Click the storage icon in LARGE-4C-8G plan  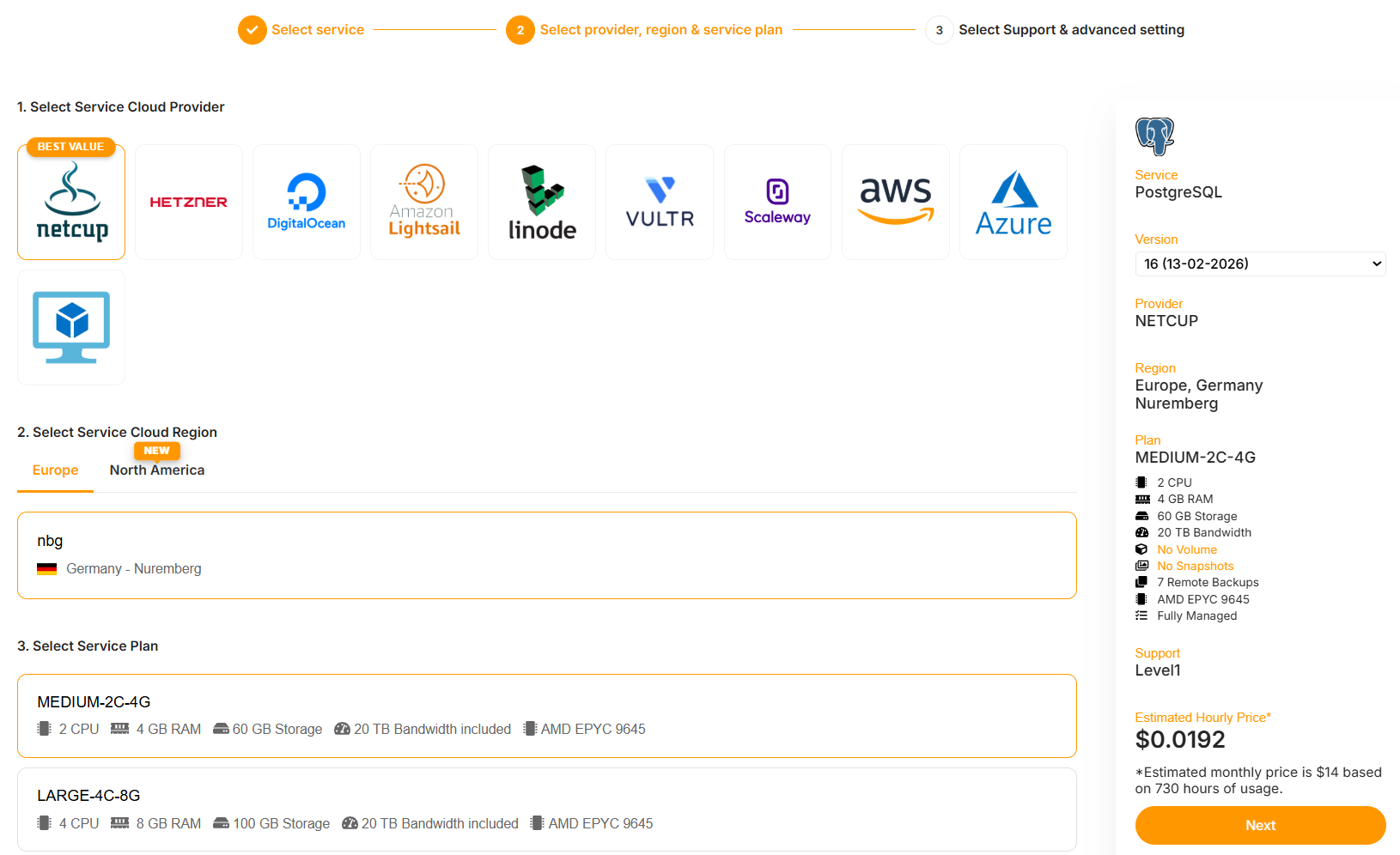tap(221, 823)
